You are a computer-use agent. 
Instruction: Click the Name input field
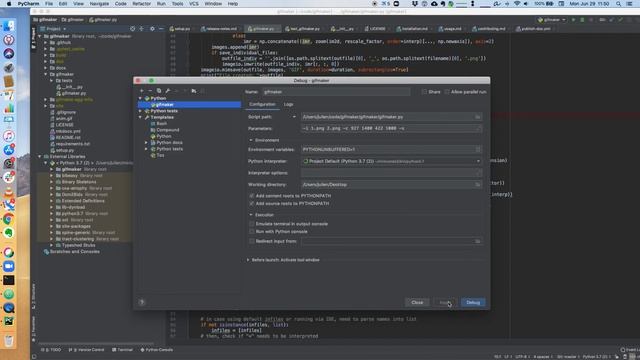pos(336,92)
